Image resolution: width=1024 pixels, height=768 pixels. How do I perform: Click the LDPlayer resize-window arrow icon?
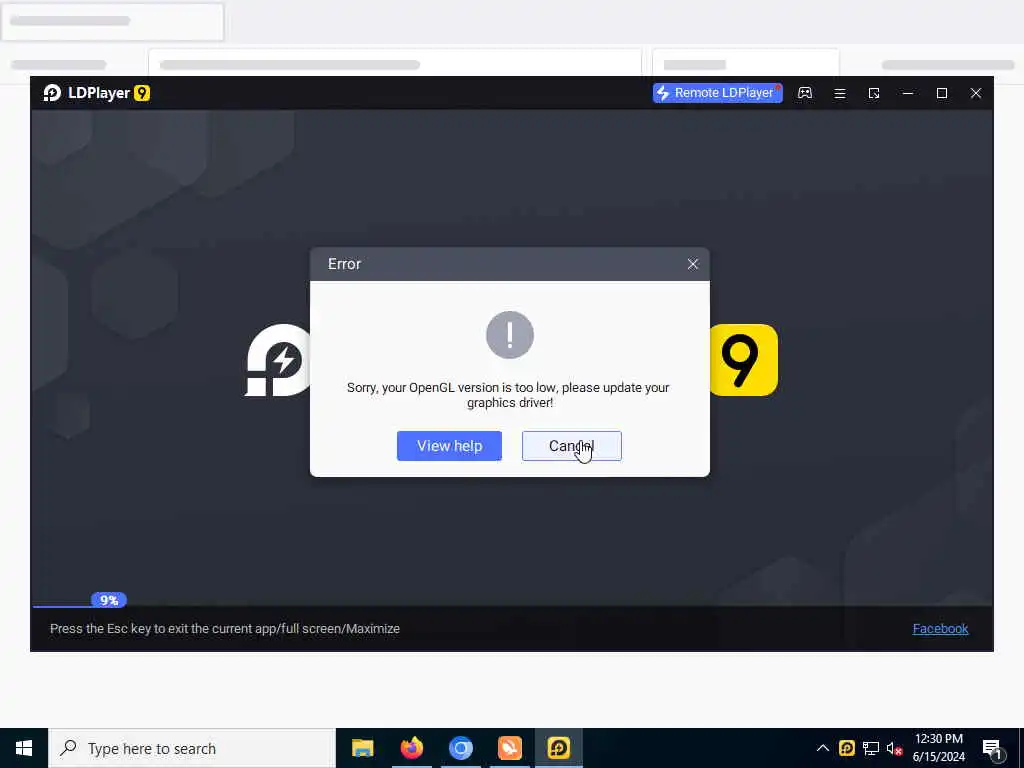tap(874, 93)
